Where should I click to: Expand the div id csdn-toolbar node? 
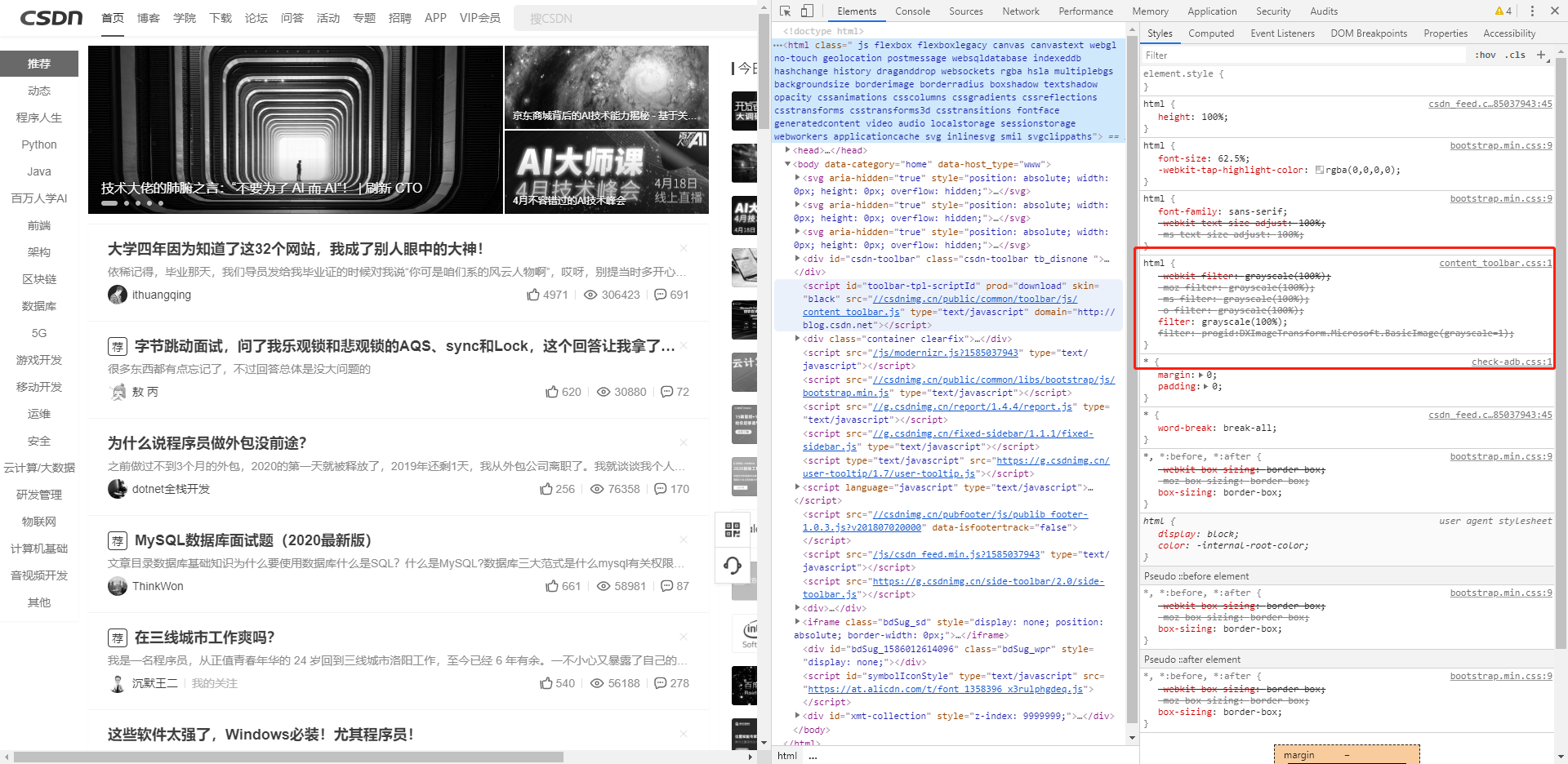pos(798,259)
